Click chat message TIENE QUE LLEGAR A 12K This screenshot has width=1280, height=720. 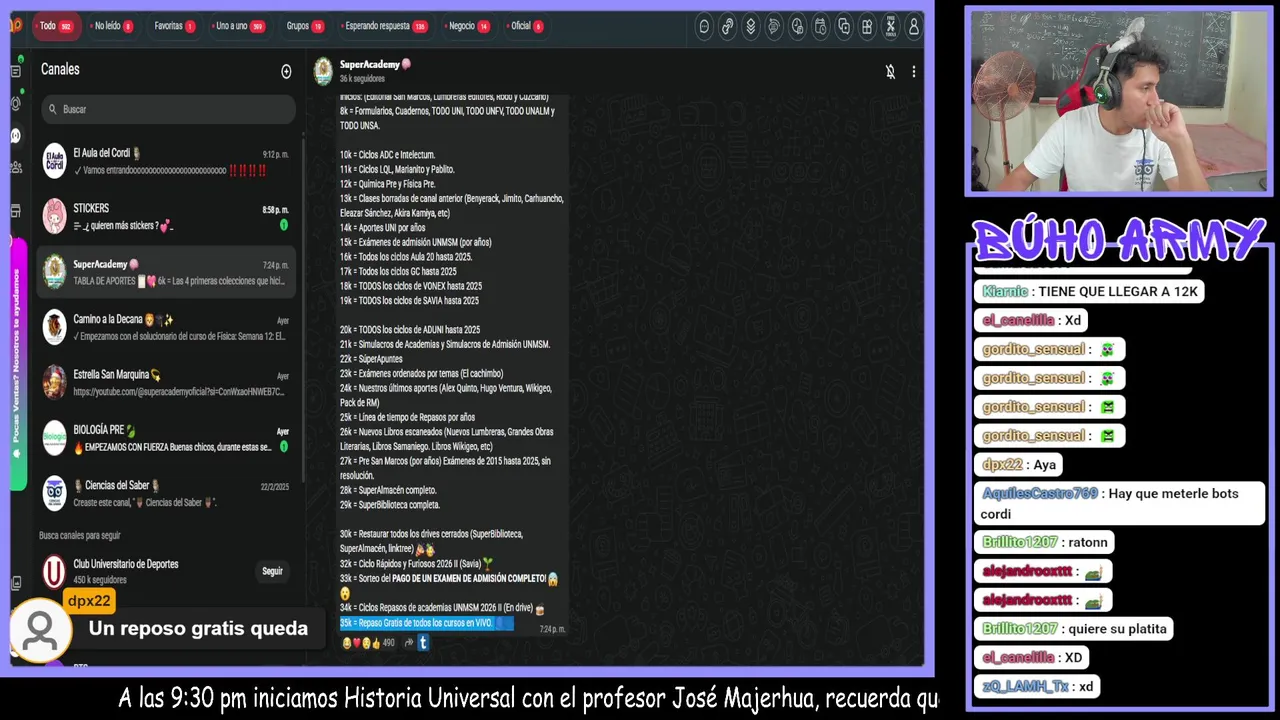pos(1087,291)
